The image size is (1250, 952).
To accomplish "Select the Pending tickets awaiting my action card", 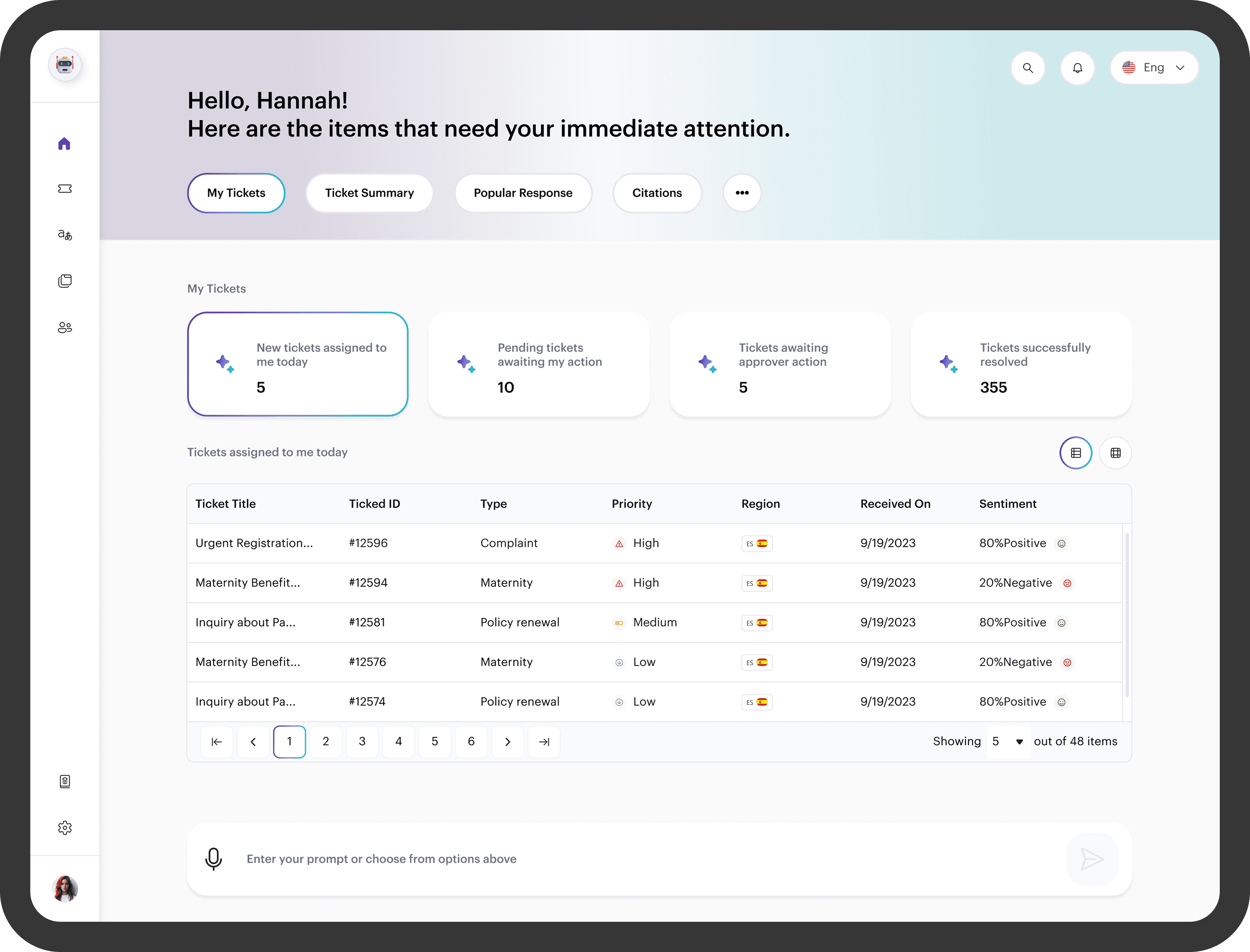I will point(538,364).
